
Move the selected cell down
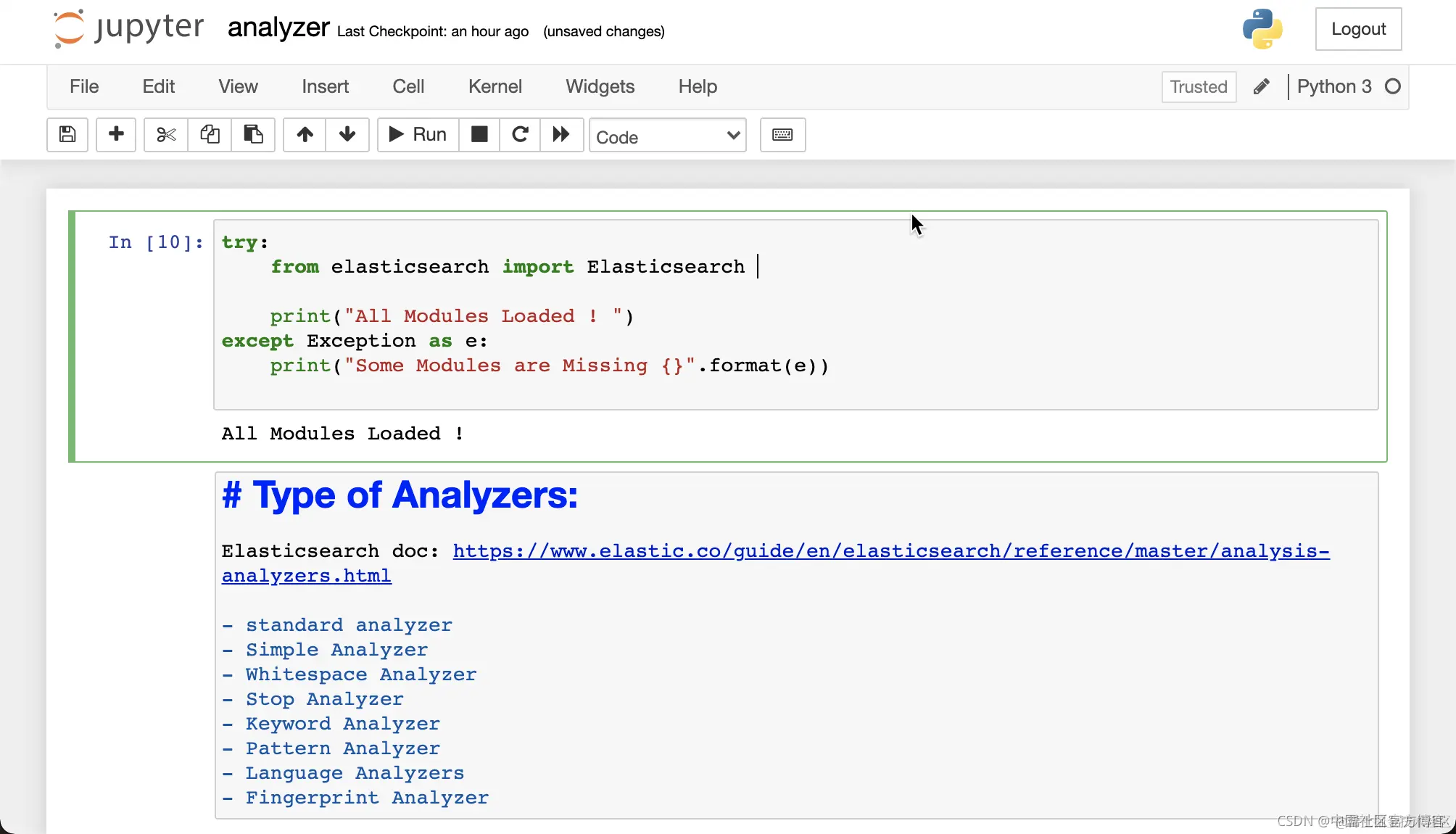(347, 135)
